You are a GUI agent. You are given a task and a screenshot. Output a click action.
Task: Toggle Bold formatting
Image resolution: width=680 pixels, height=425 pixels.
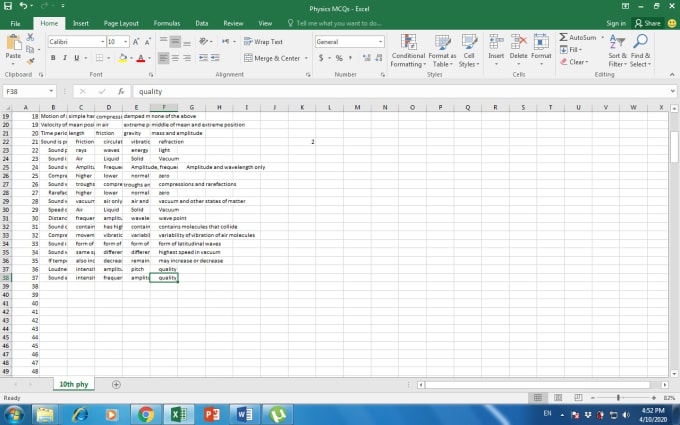click(53, 58)
